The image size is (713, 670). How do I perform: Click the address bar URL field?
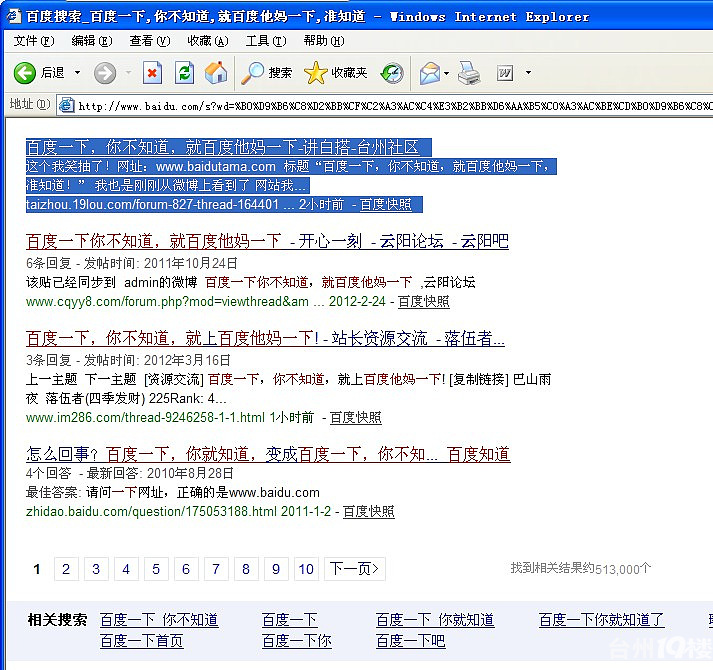pyautogui.click(x=390, y=105)
